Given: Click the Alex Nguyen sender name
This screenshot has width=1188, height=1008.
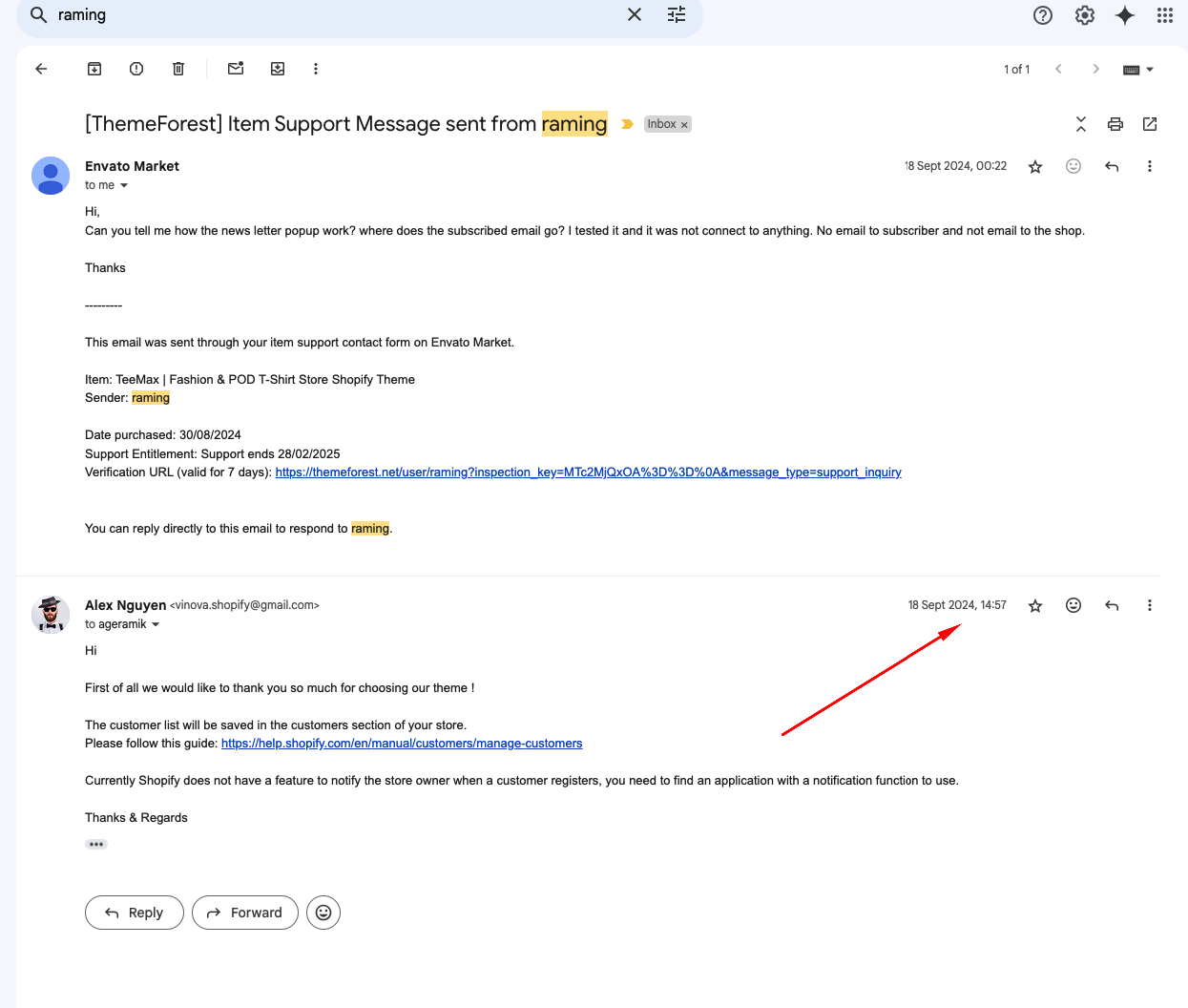Looking at the screenshot, I should coord(125,605).
